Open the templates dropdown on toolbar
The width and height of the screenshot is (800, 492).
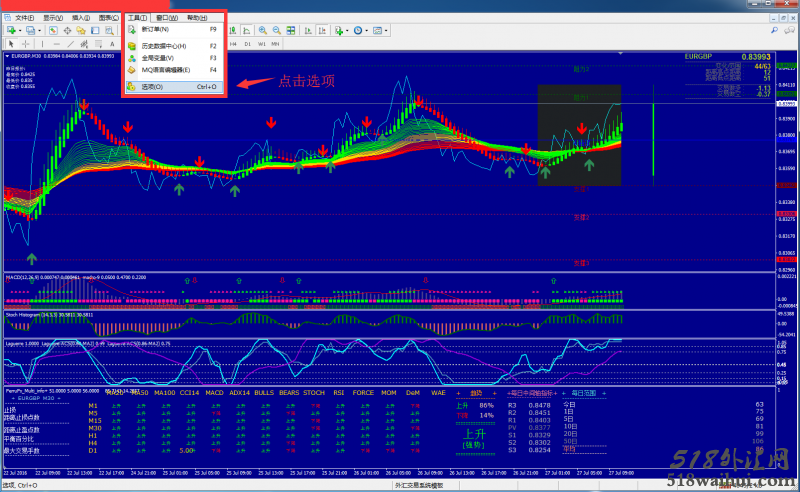381,31
